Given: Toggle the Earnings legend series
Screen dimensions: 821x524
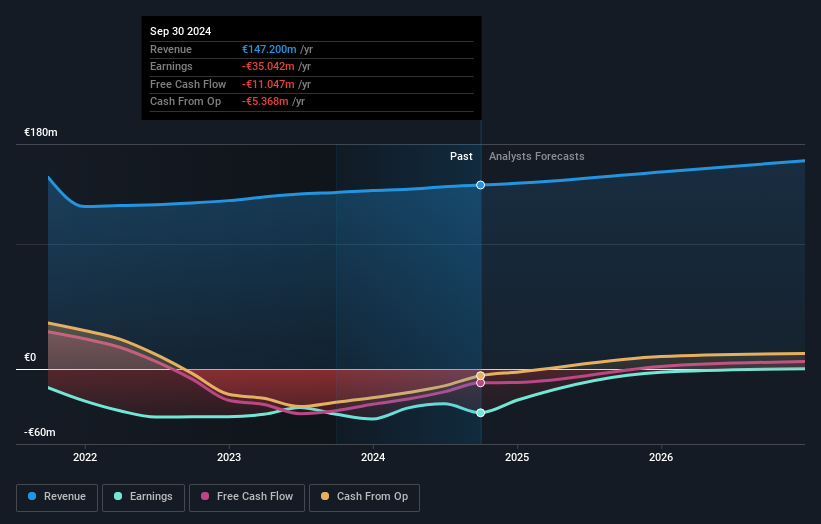Looking at the screenshot, I should click(143, 497).
